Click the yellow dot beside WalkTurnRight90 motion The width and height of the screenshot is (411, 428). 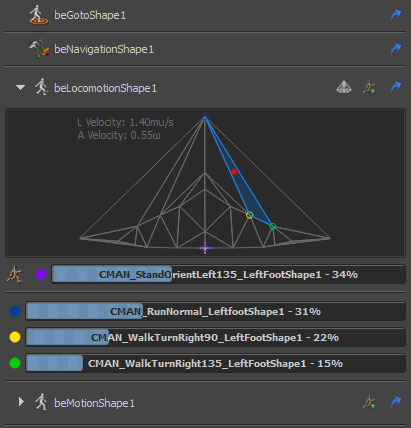tap(15, 337)
